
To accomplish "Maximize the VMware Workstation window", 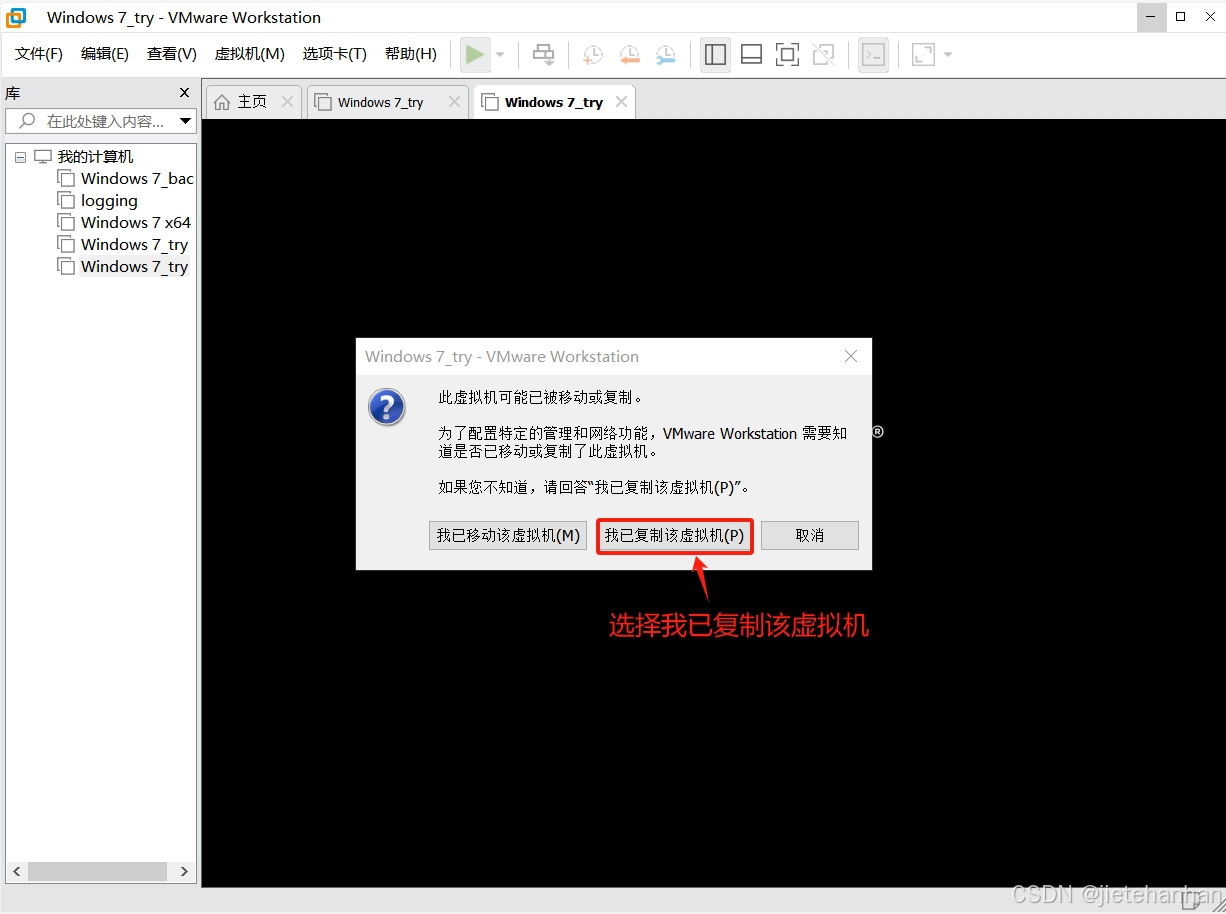I will [x=1181, y=17].
